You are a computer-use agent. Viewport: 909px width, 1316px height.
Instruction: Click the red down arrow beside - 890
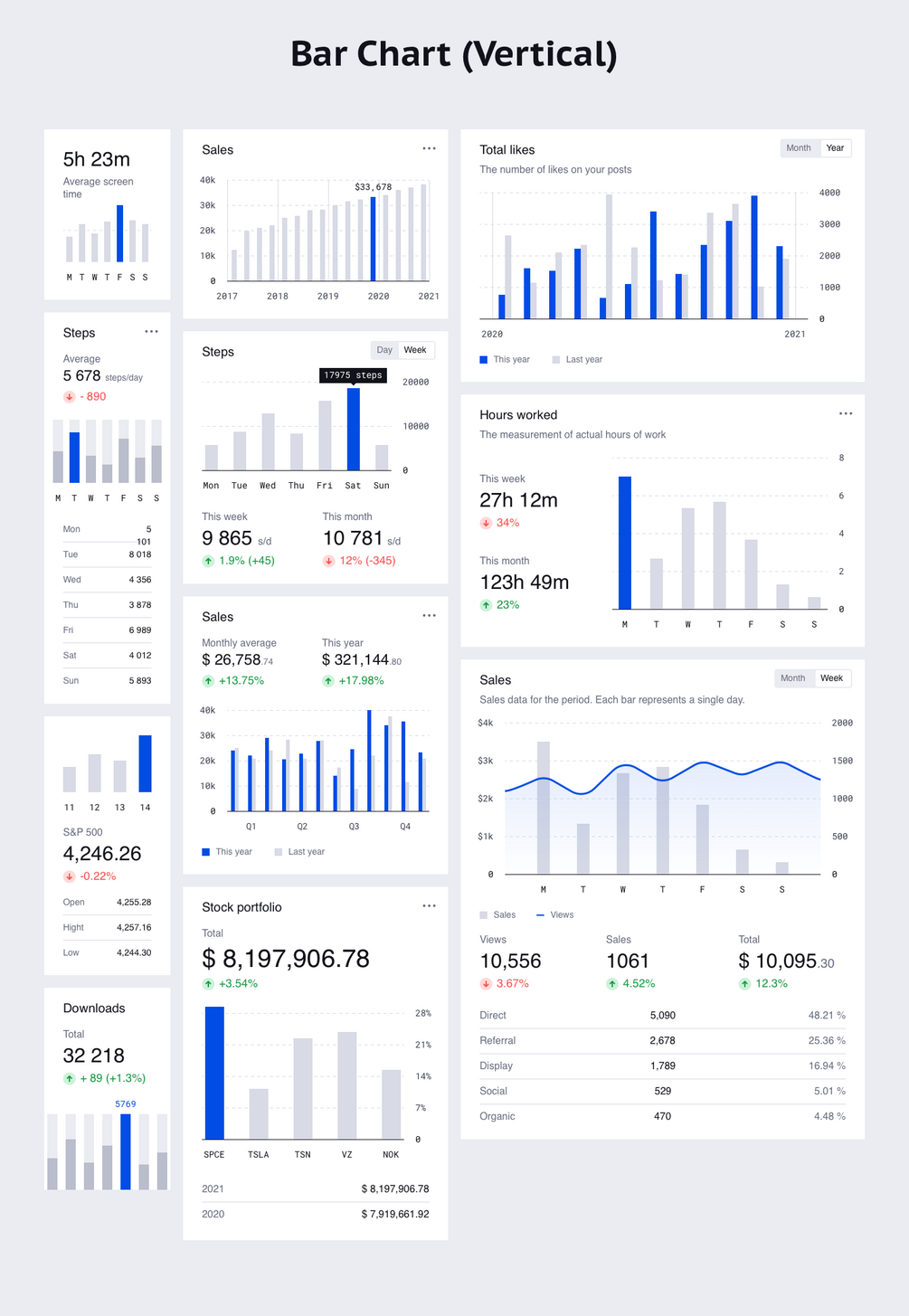point(69,396)
